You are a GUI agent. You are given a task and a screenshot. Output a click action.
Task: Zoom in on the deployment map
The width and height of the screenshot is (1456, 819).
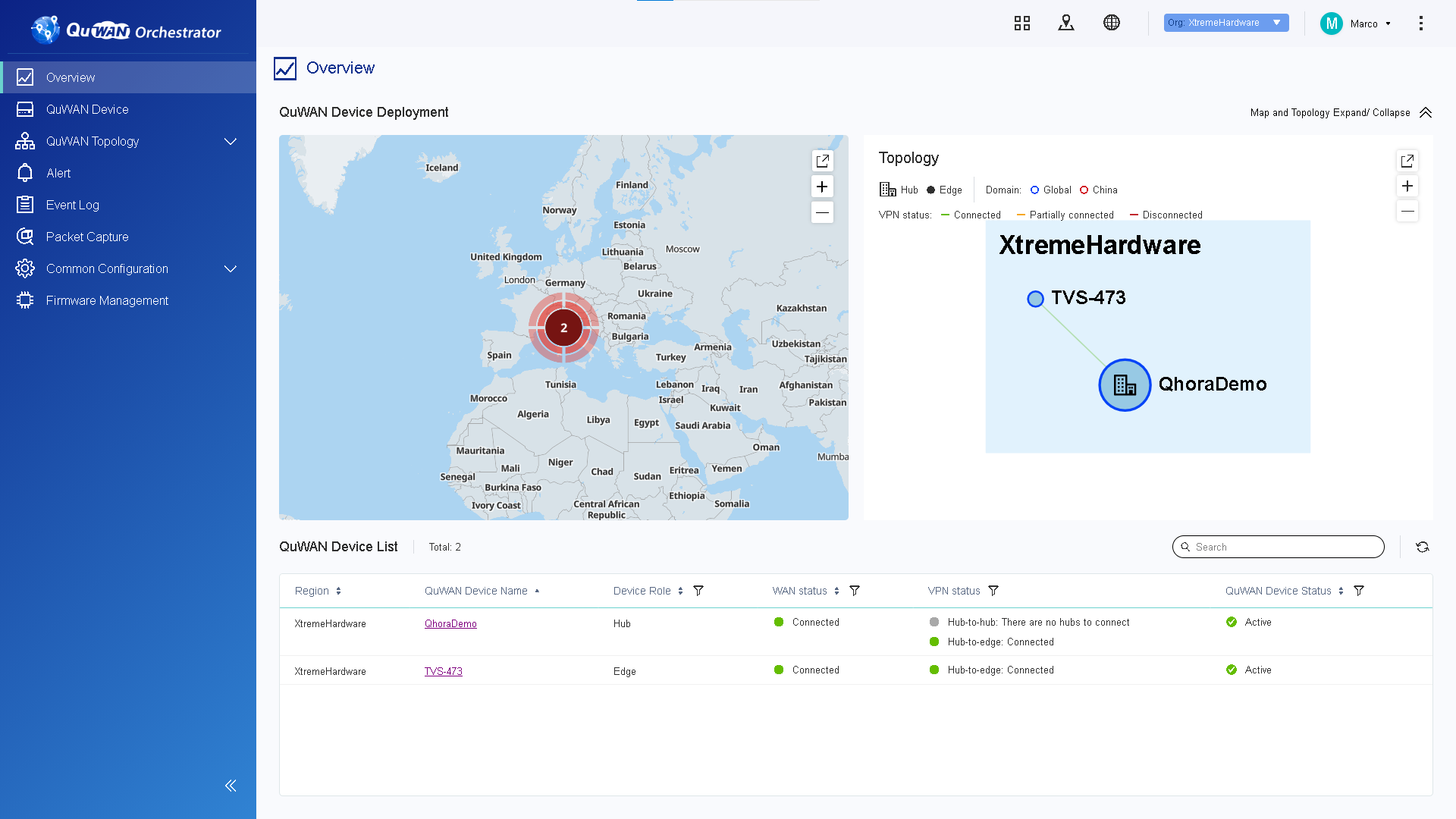[822, 187]
